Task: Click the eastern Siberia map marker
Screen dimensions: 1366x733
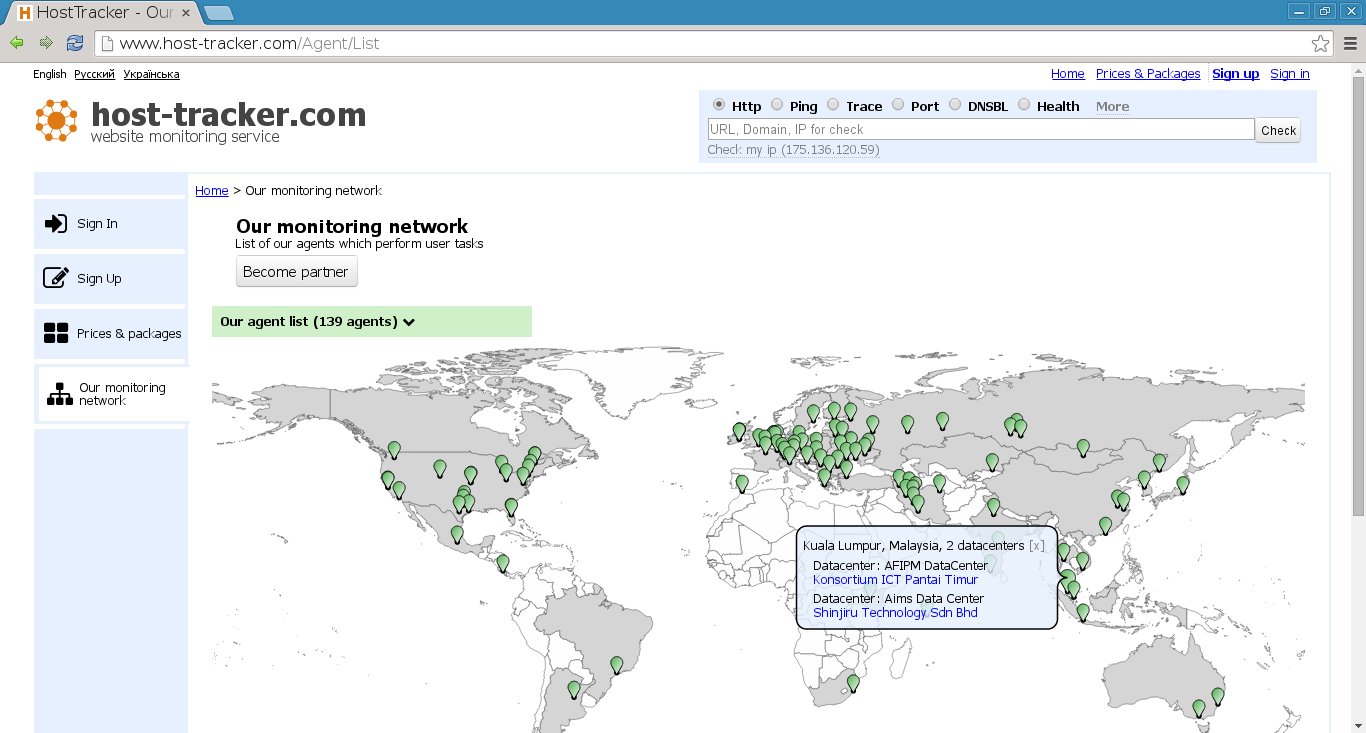Action: [x=1082, y=449]
